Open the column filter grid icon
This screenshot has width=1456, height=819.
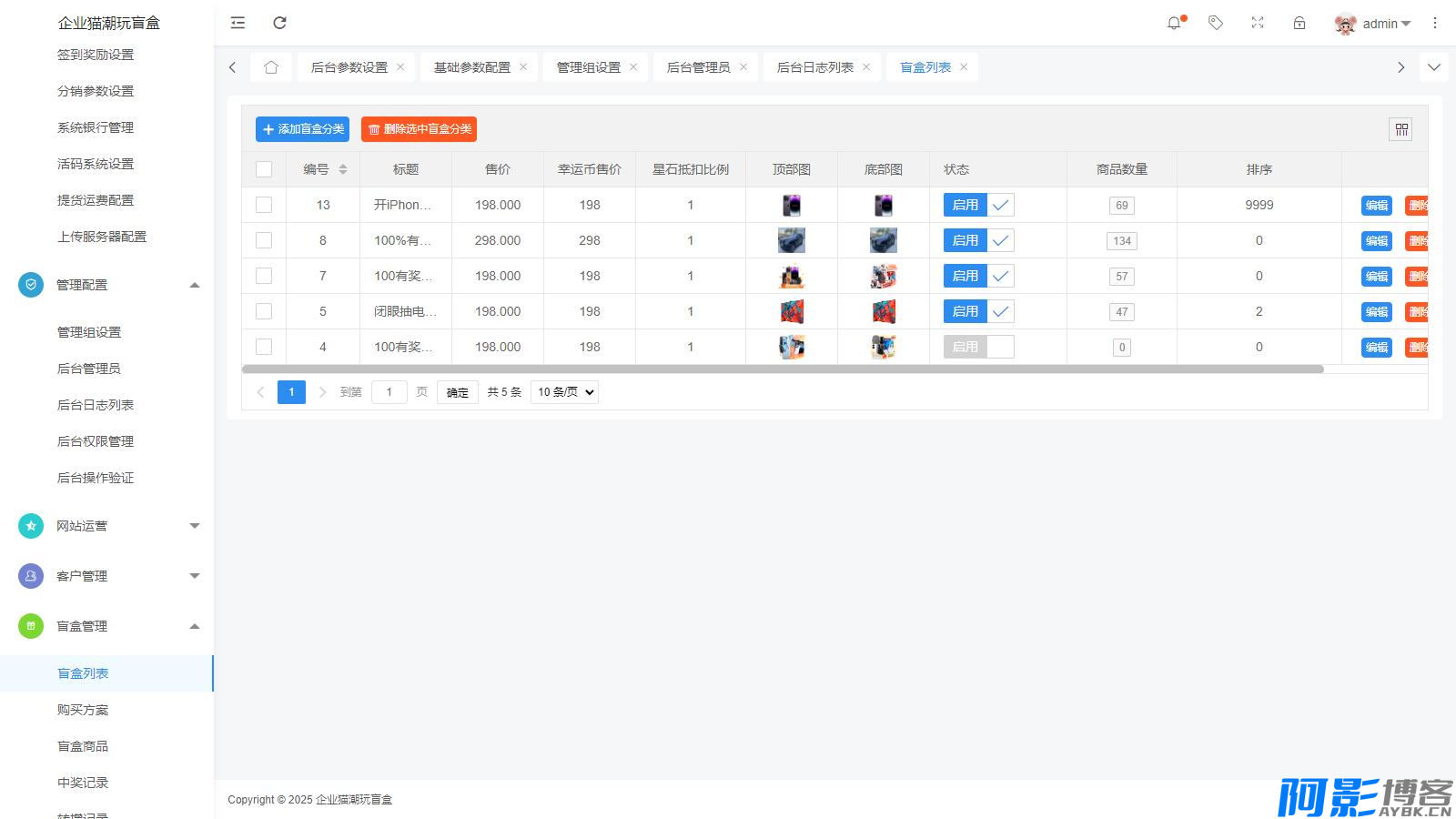(1401, 129)
